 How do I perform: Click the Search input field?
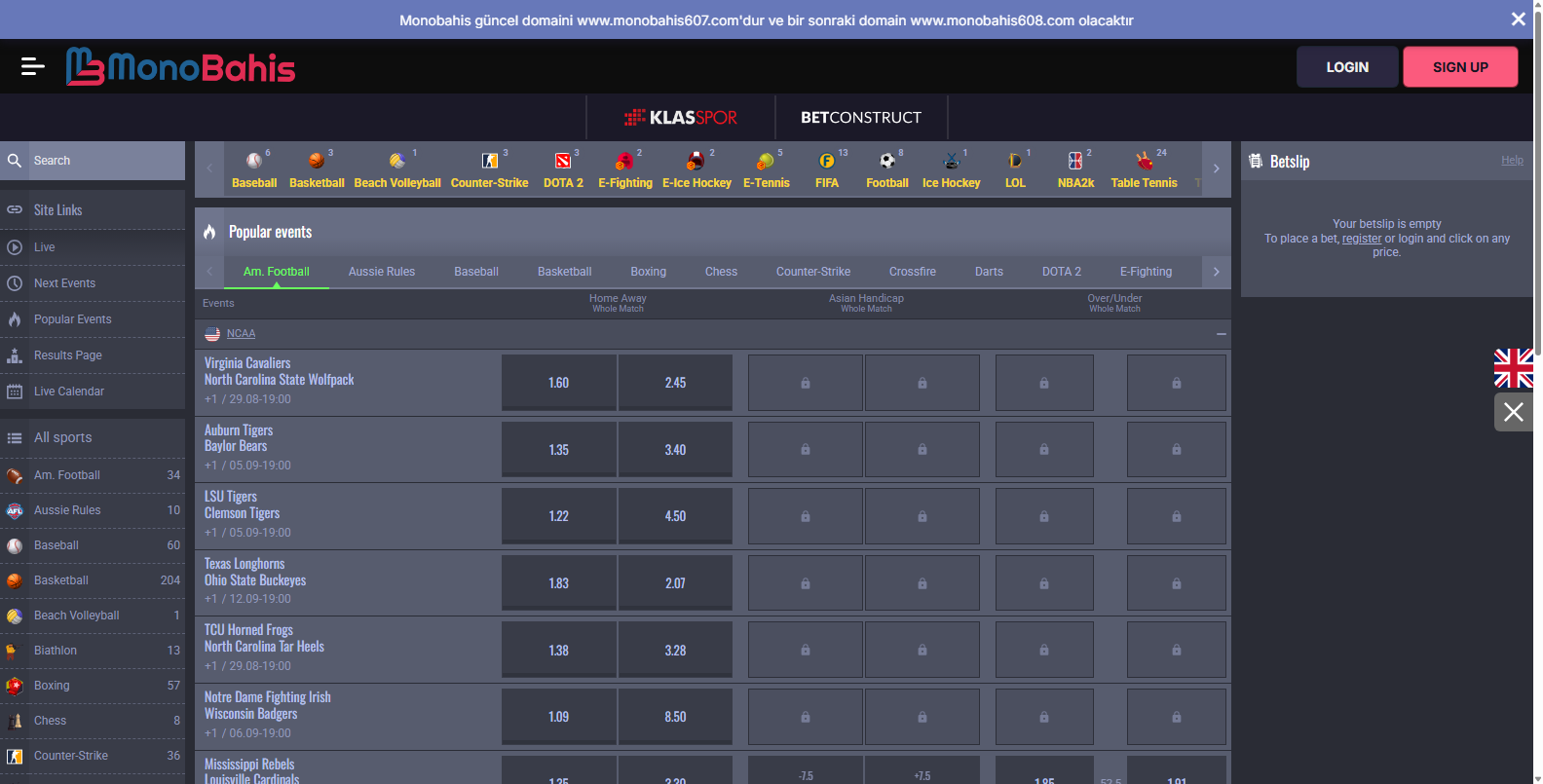(102, 161)
